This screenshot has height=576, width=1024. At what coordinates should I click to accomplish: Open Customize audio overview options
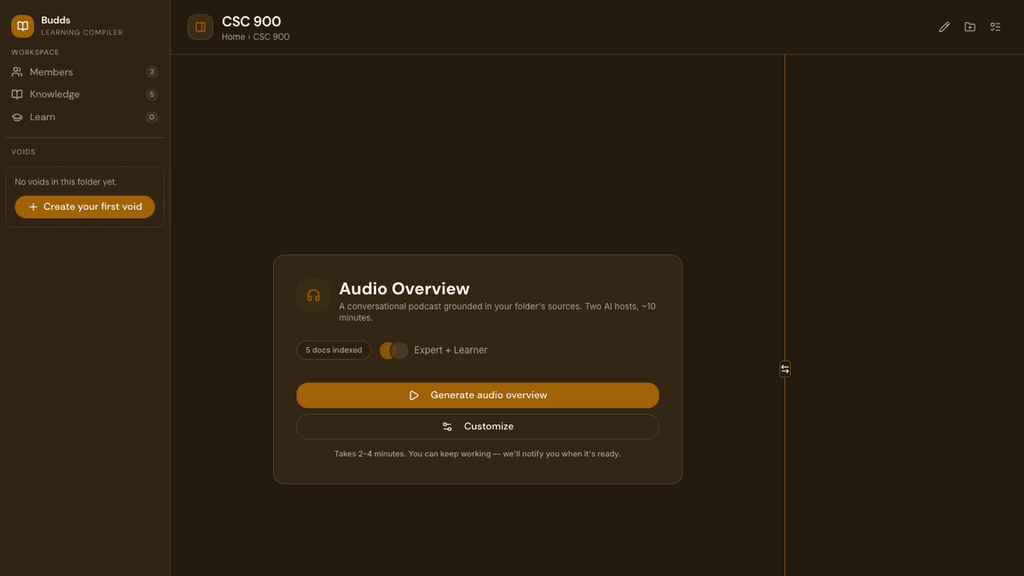[477, 426]
